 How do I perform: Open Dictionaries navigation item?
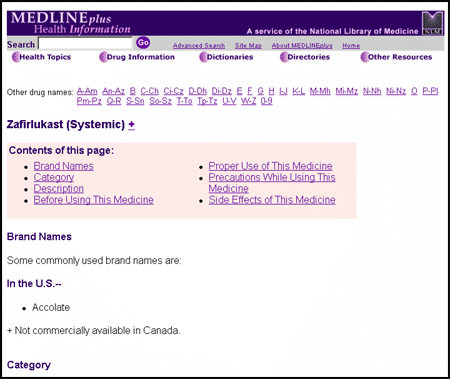click(226, 57)
